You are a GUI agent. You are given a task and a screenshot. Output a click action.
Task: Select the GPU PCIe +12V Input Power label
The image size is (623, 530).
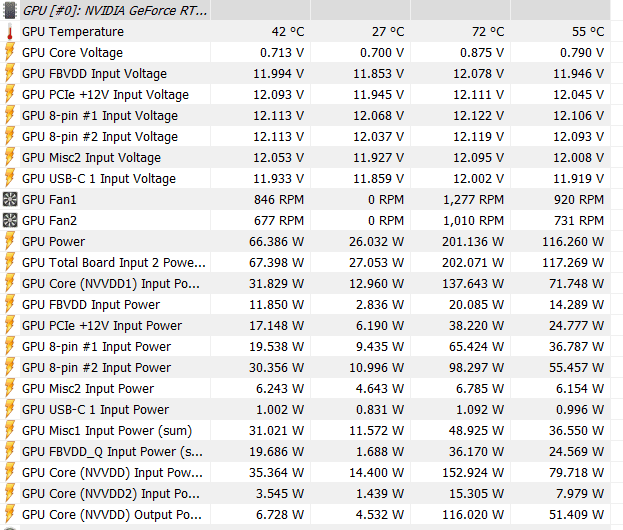pyautogui.click(x=102, y=326)
